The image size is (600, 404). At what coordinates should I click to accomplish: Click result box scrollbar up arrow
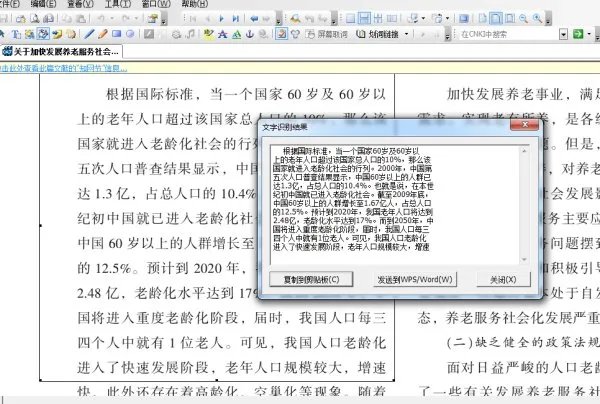(524, 151)
